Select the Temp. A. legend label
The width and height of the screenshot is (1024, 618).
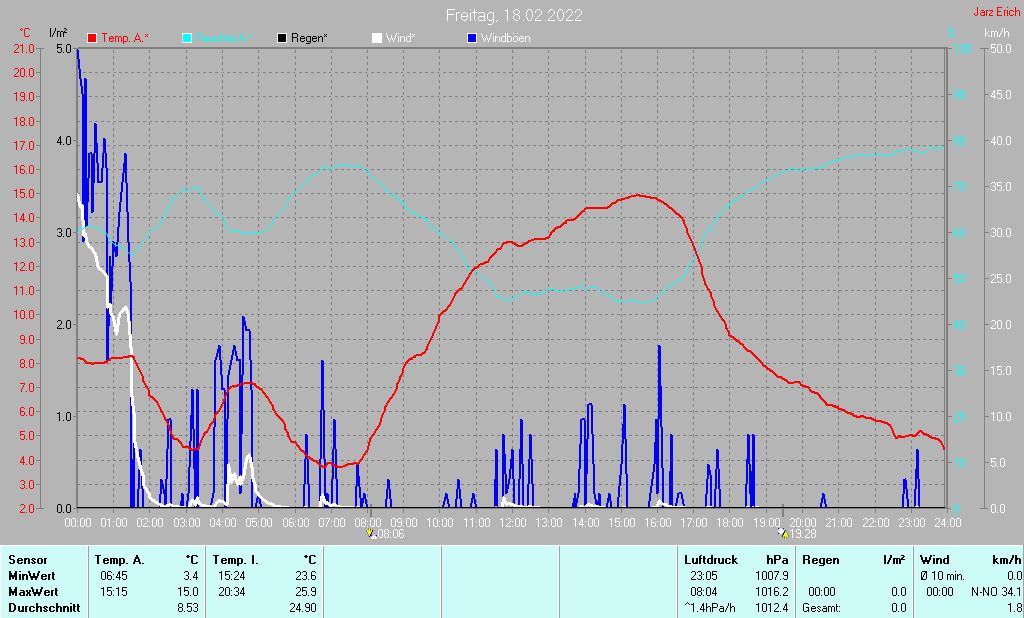click(125, 38)
